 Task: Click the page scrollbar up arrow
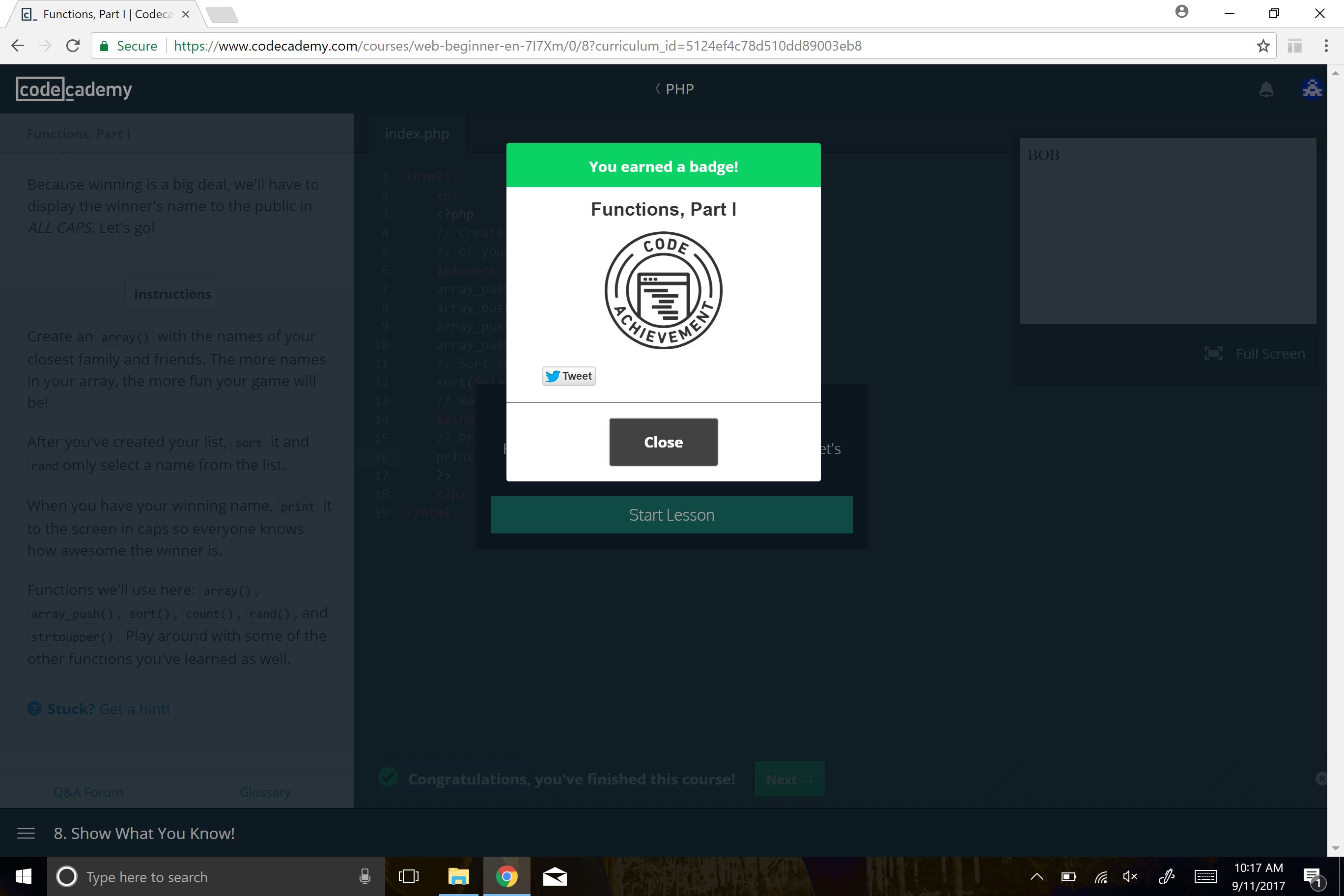click(x=1336, y=73)
